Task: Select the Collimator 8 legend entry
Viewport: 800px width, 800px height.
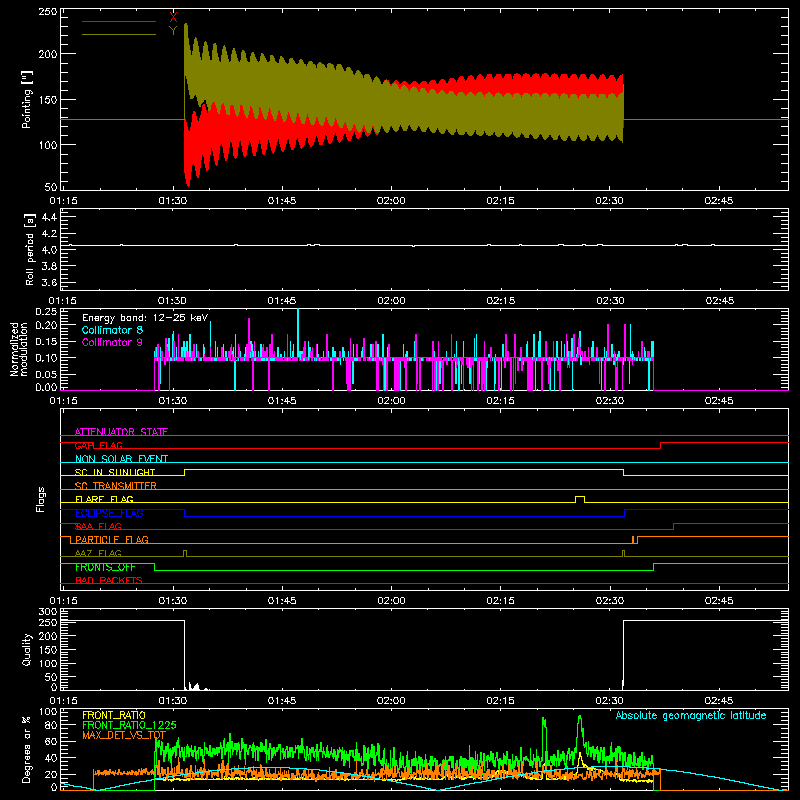Action: [112, 330]
